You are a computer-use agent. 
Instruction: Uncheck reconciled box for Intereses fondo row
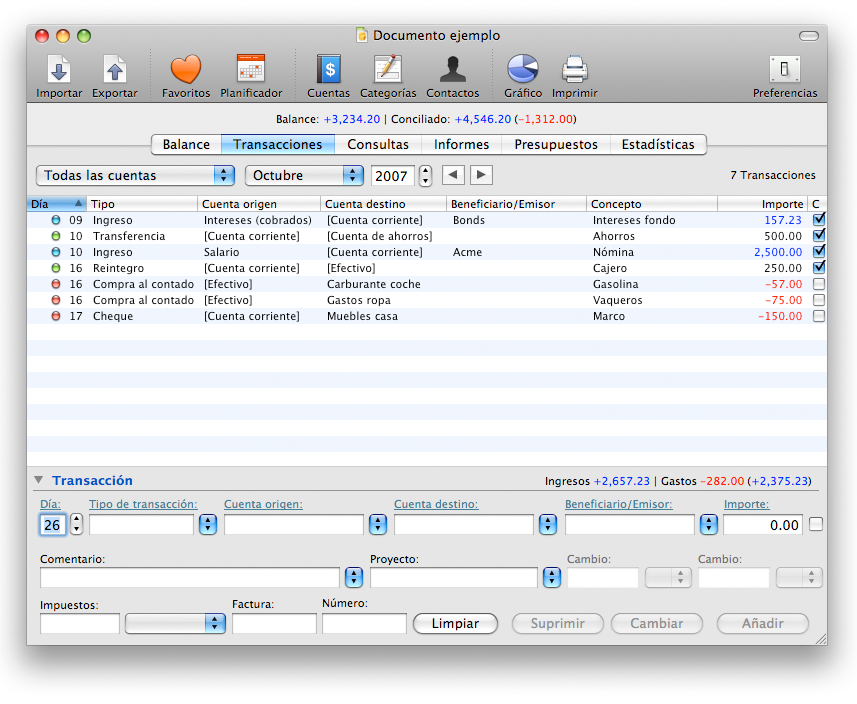[x=819, y=220]
